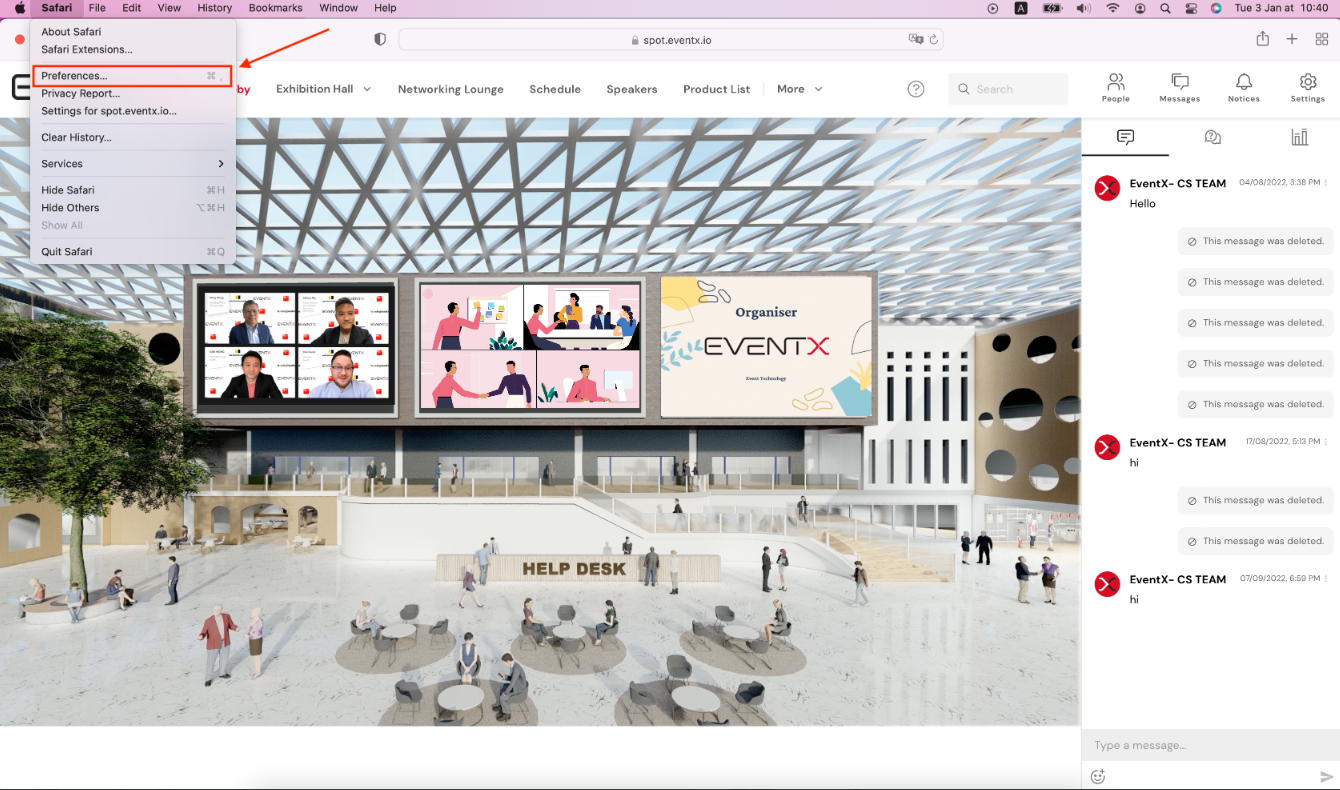
Task: Open the Bookmarks menu
Action: pyautogui.click(x=275, y=8)
